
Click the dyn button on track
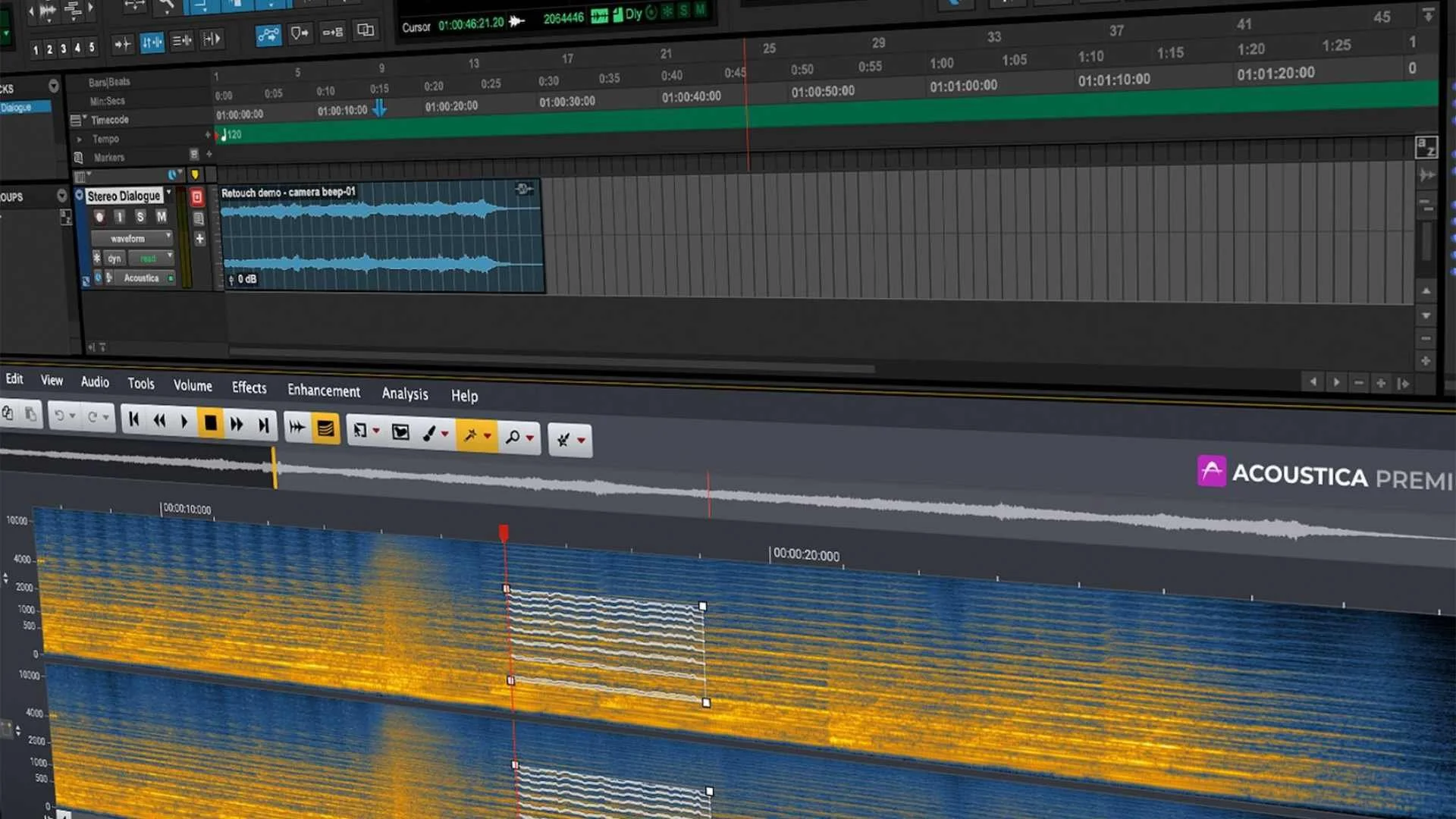[x=115, y=259]
